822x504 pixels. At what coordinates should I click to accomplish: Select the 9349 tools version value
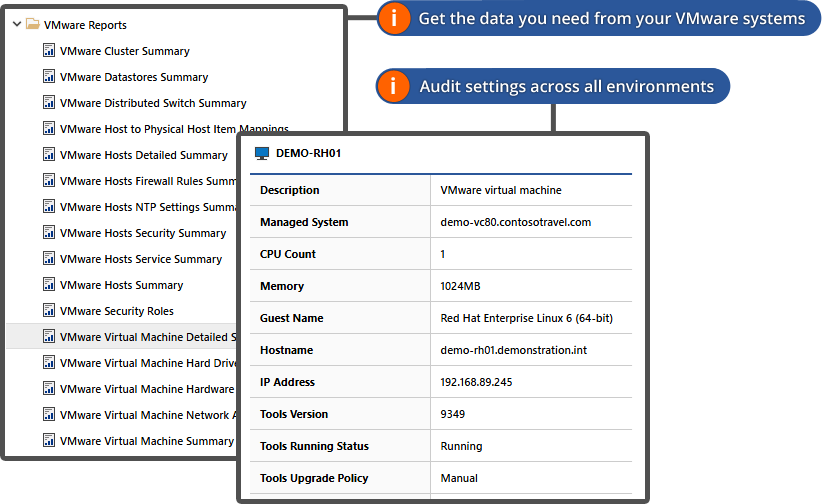(452, 414)
